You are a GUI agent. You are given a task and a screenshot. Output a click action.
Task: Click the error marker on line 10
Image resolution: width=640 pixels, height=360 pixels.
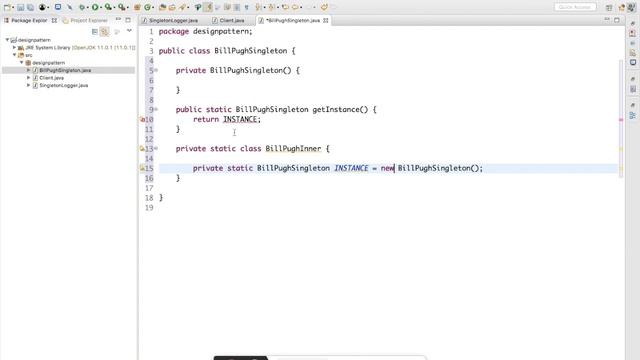[x=142, y=119]
